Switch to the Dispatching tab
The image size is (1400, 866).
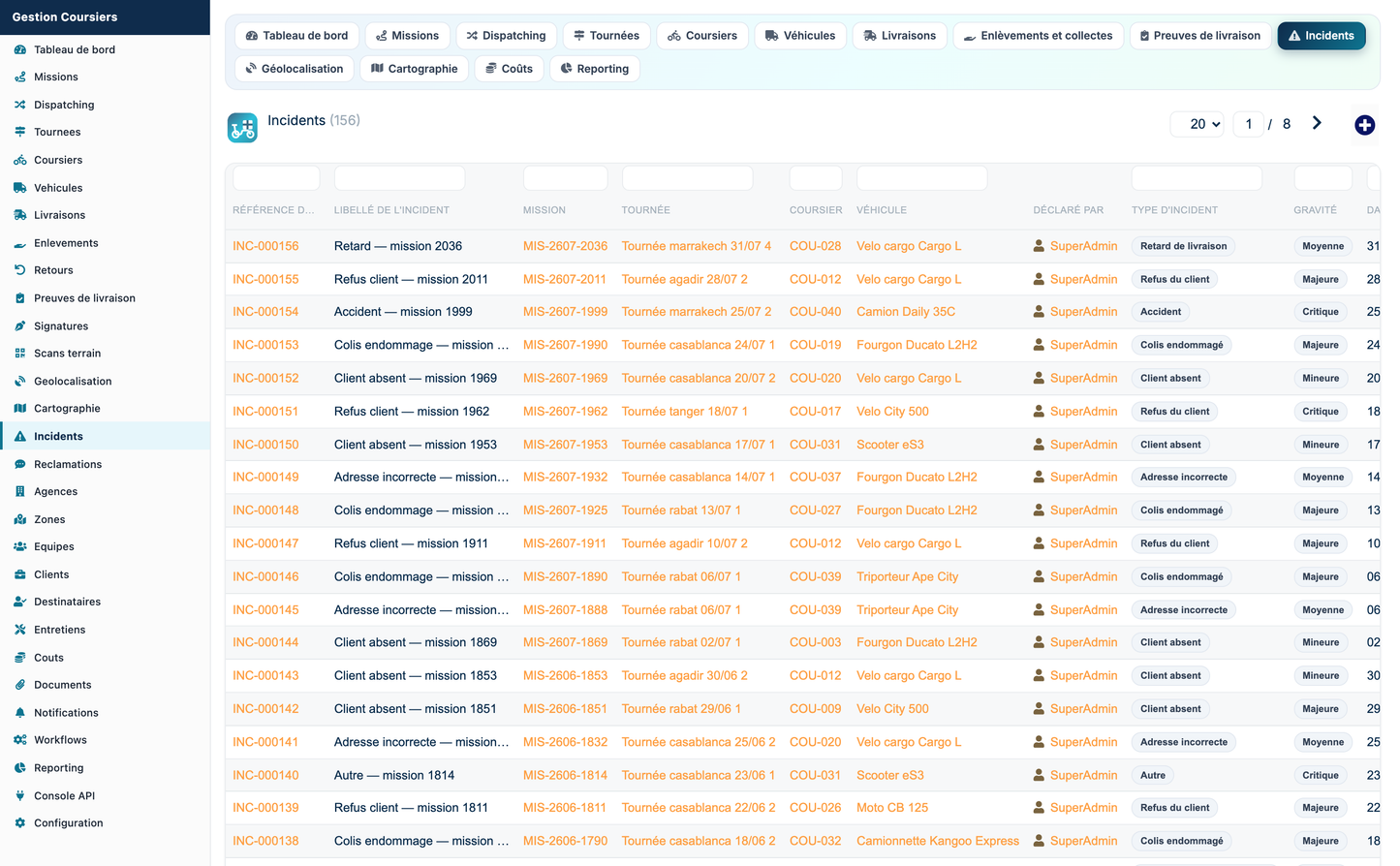click(506, 36)
